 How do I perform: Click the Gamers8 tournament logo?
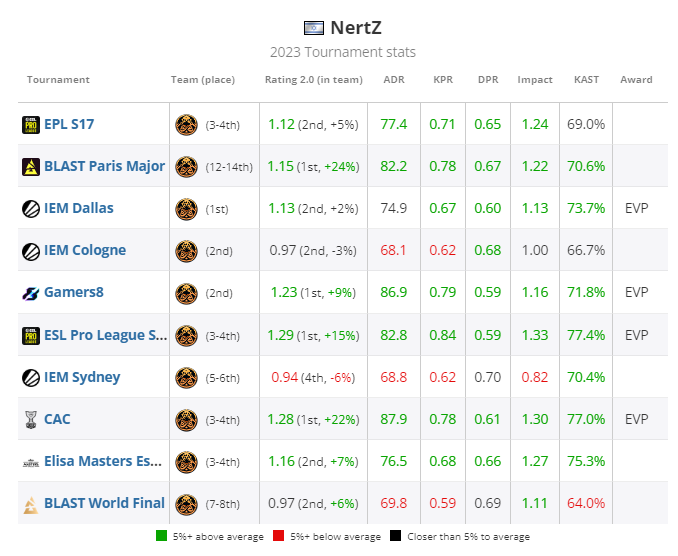pos(31,293)
